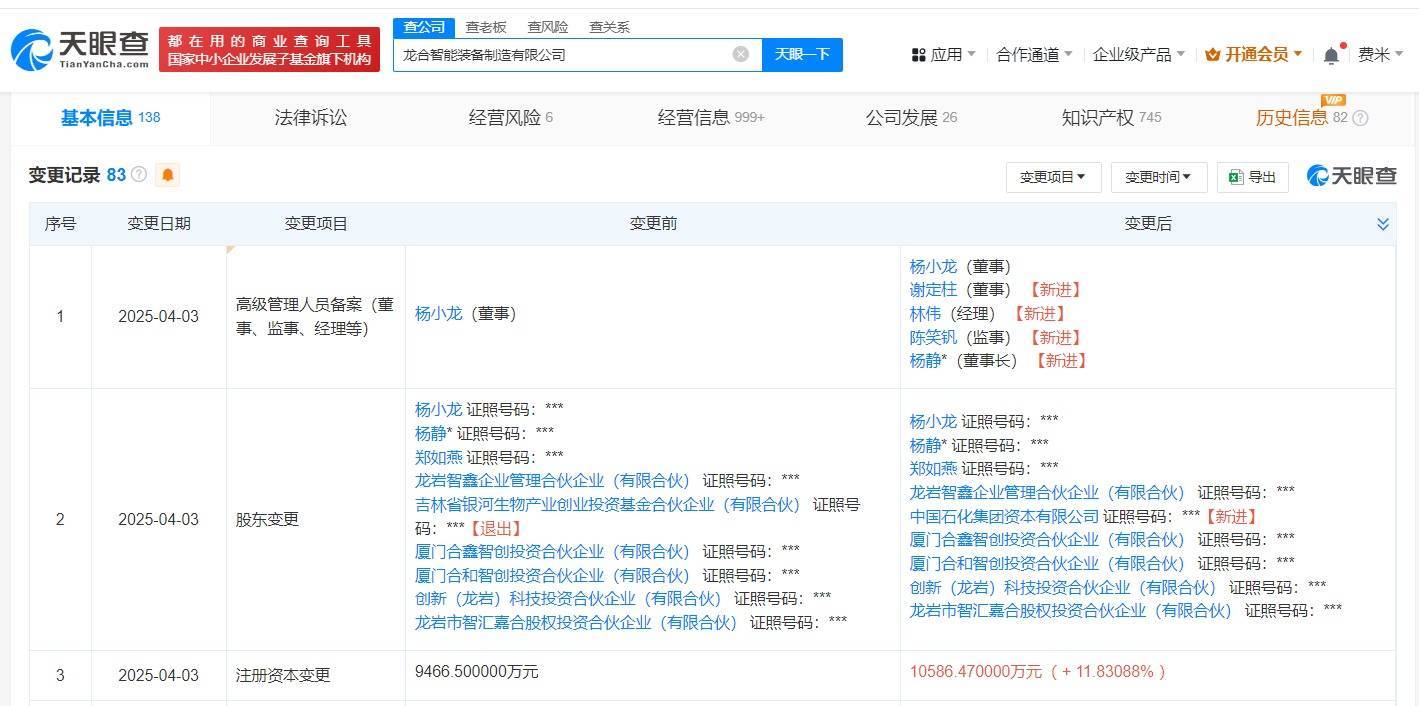
Task: Open the 费米 user account menu
Action: click(x=1380, y=54)
